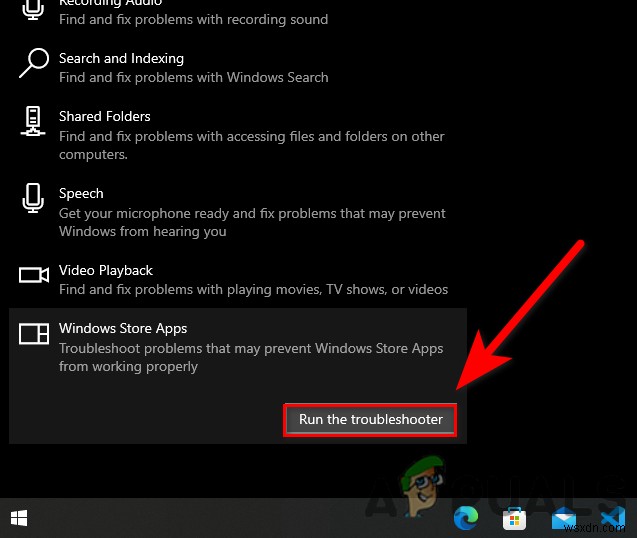Viewport: 637px width, 538px height.
Task: Launch Microsoft Edge from taskbar
Action: [466, 518]
